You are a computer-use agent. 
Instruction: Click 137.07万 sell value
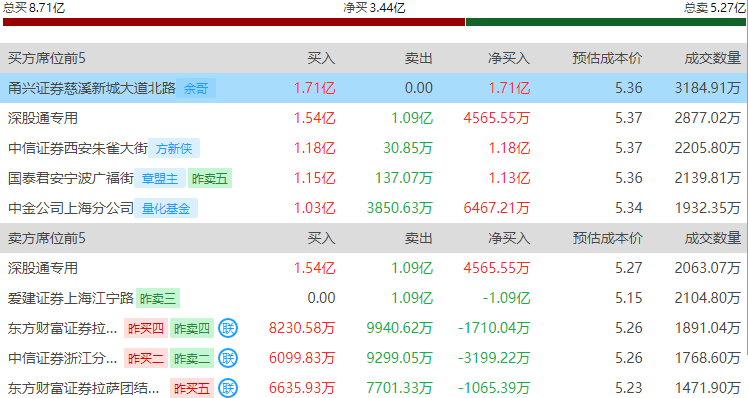tap(404, 178)
